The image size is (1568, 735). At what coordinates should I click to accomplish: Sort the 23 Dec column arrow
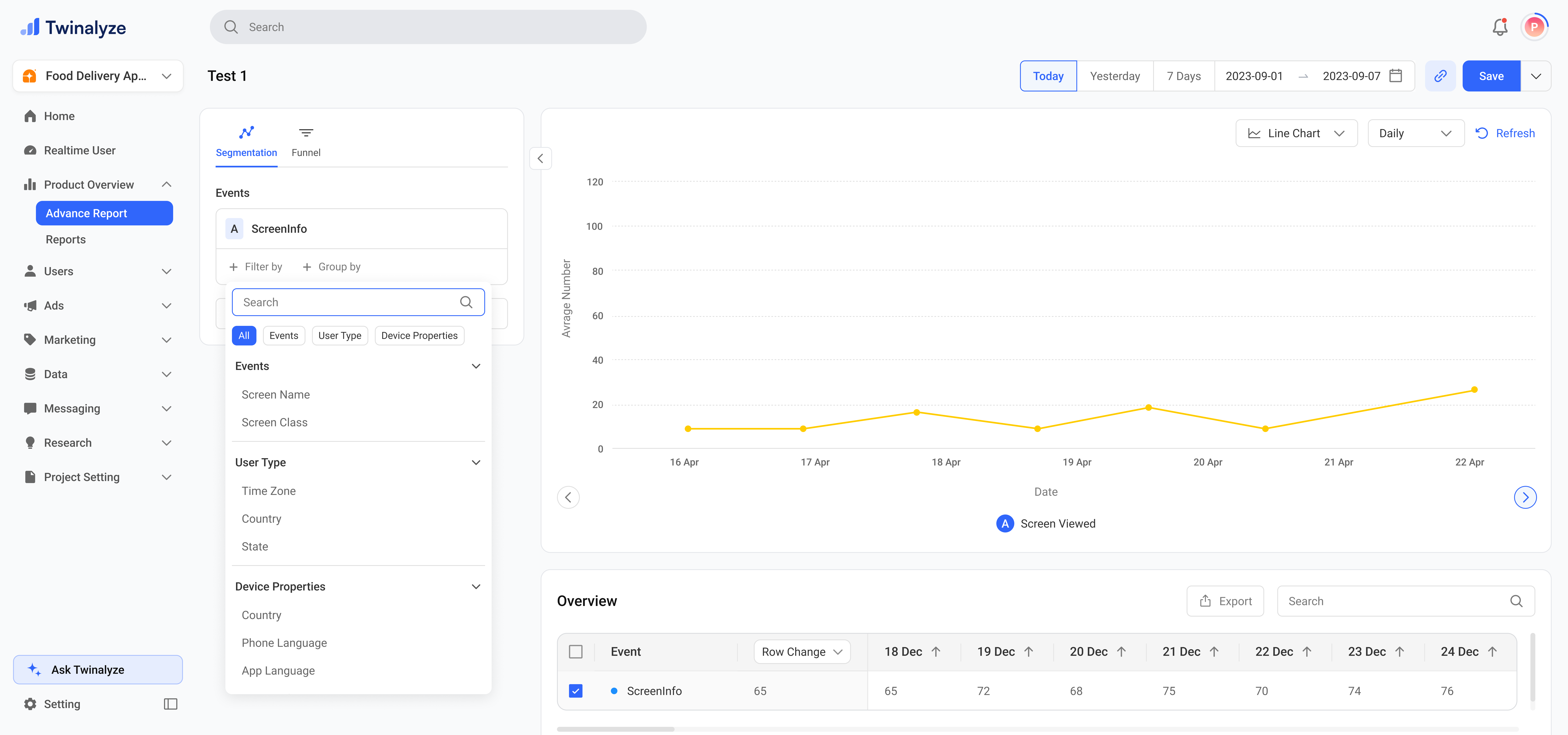click(x=1399, y=652)
